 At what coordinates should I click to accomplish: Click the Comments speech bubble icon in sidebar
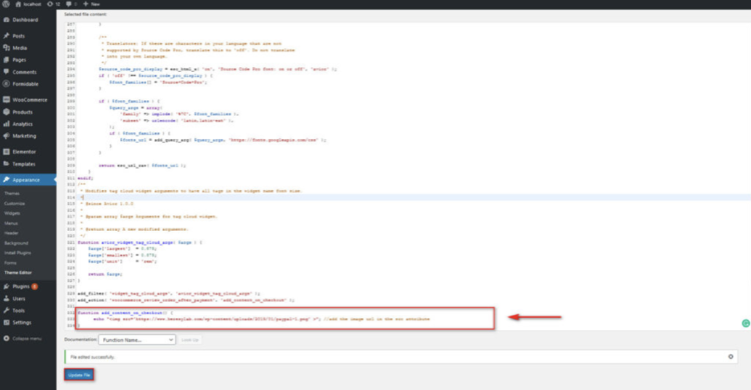coord(6,72)
